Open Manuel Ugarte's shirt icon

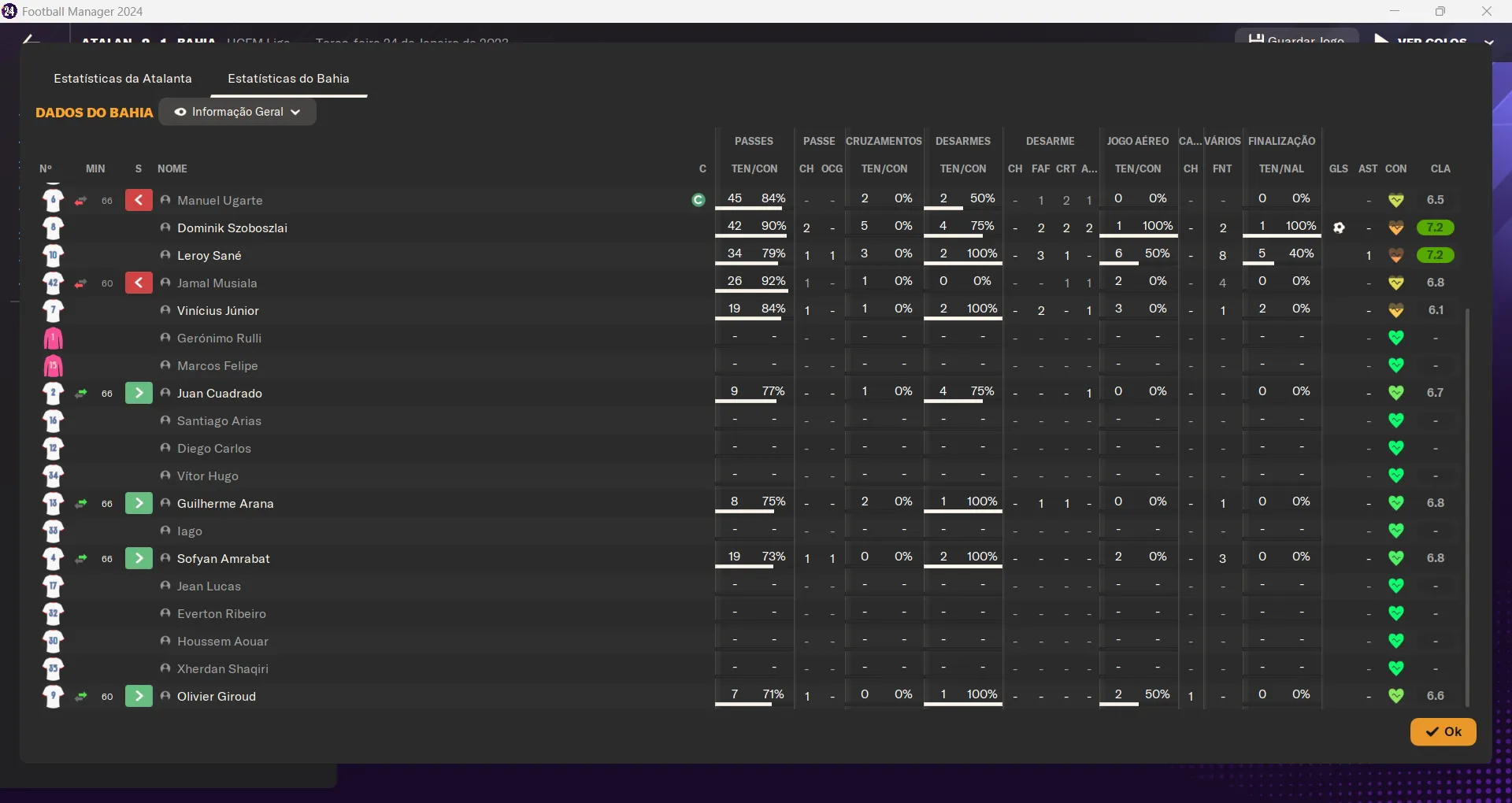point(53,200)
